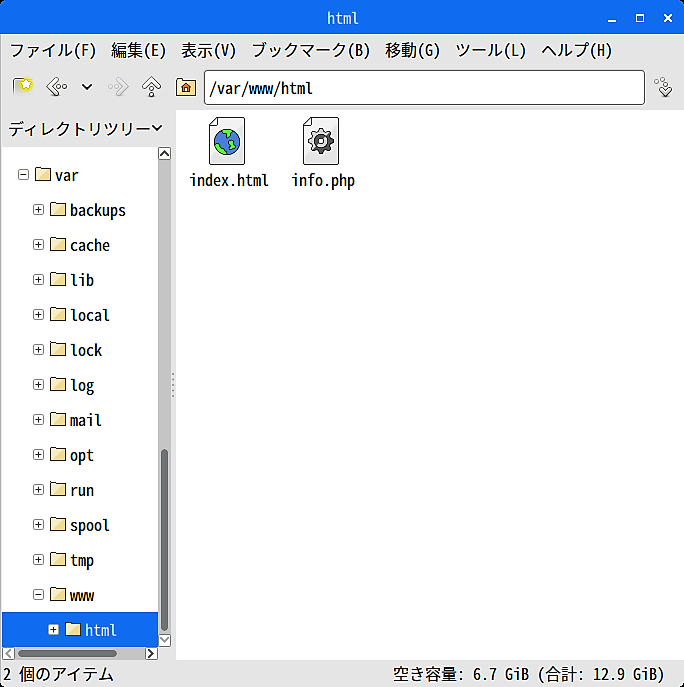Open a new tab with the star folder icon
The width and height of the screenshot is (684, 687).
tap(23, 86)
